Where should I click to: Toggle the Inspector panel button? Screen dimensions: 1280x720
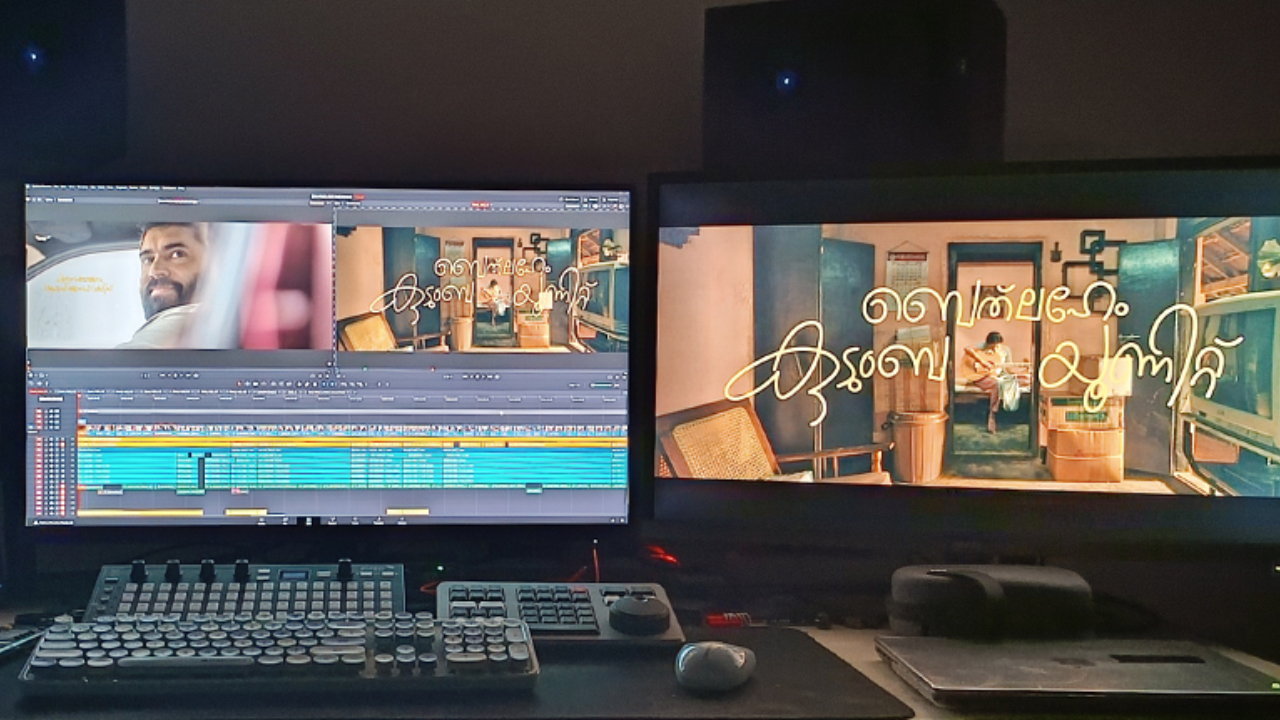coord(611,201)
